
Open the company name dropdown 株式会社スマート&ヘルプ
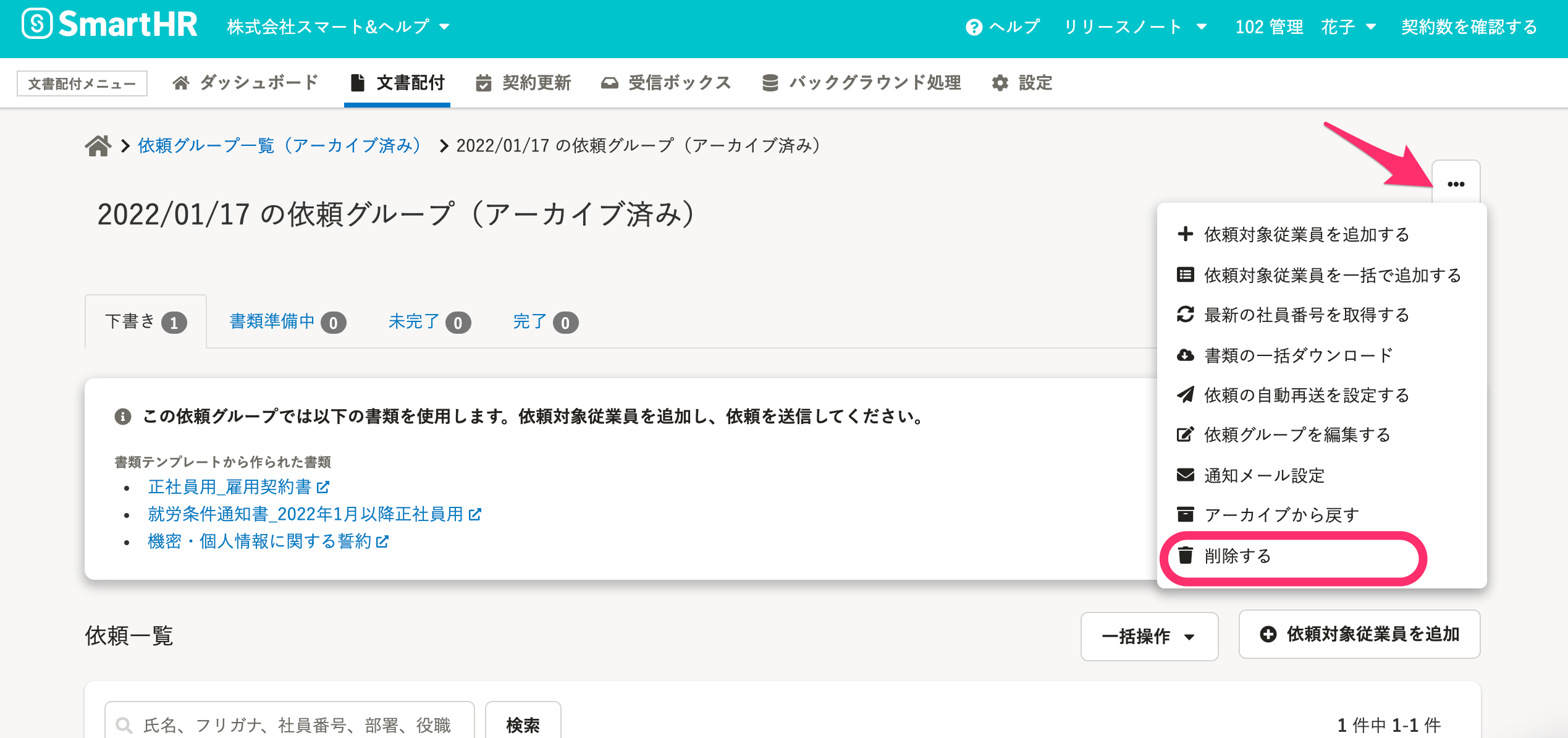click(338, 27)
